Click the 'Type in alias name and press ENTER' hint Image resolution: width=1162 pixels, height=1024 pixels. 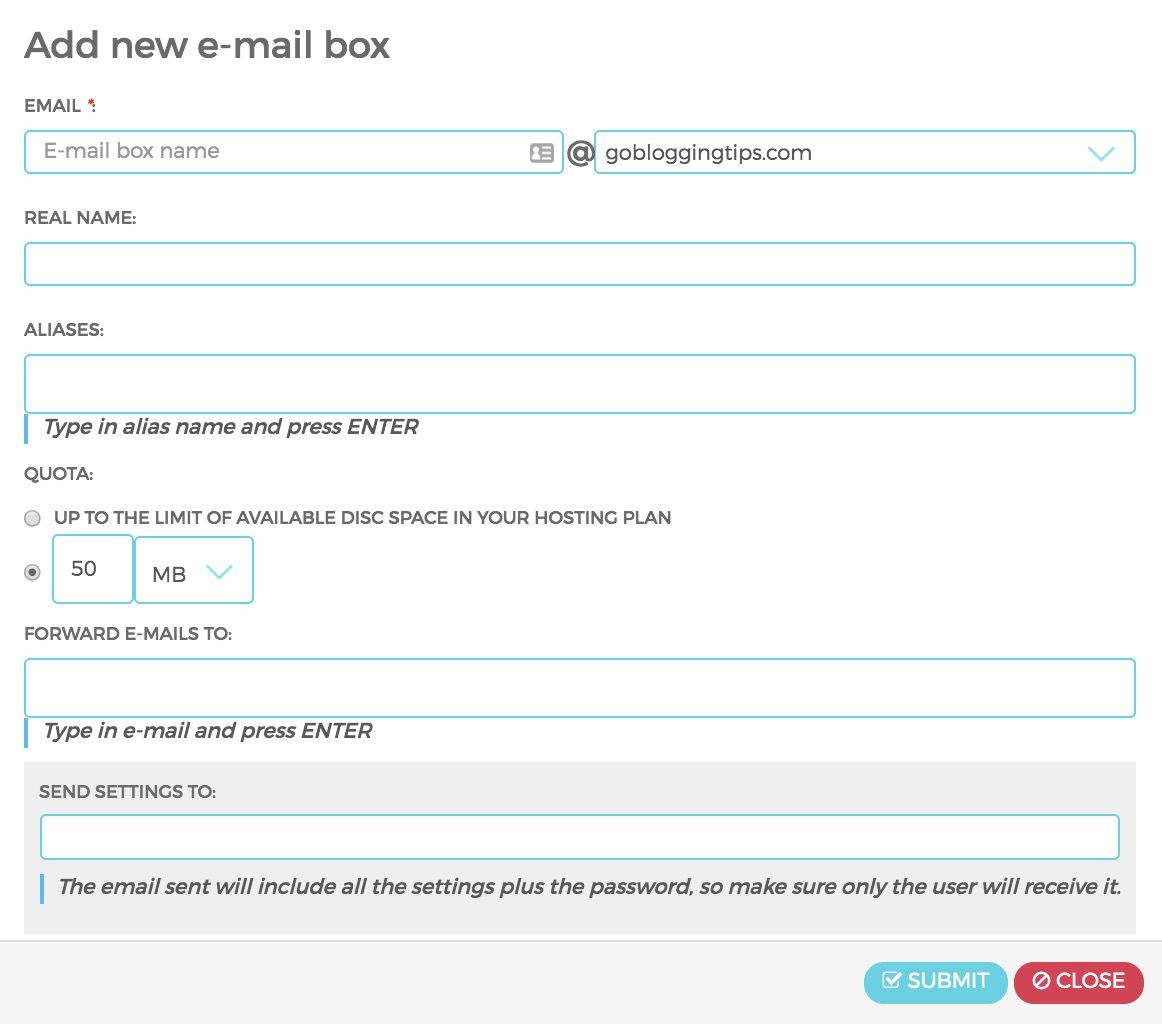[231, 428]
